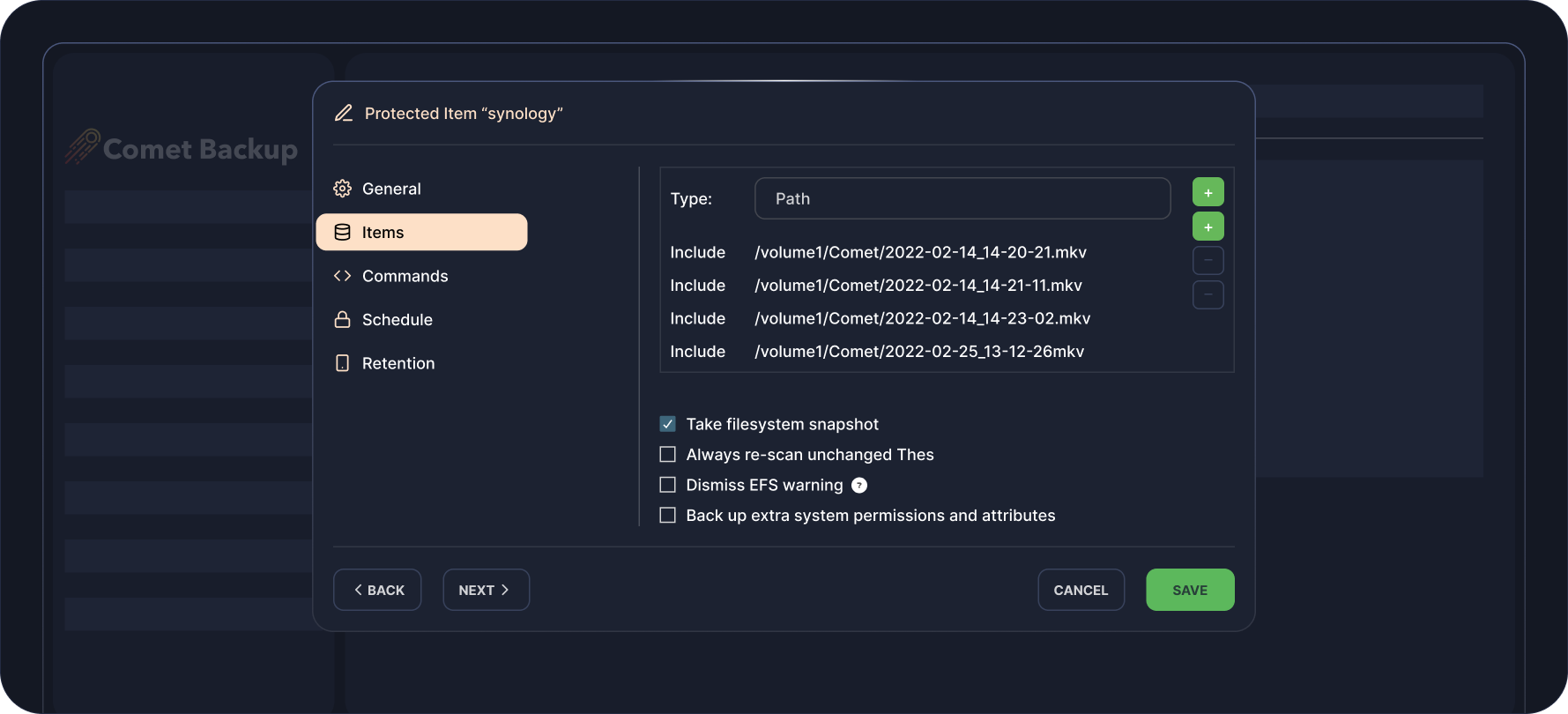This screenshot has width=1568, height=714.
Task: Tick Dismiss EFS warning checkbox
Action: pos(668,485)
